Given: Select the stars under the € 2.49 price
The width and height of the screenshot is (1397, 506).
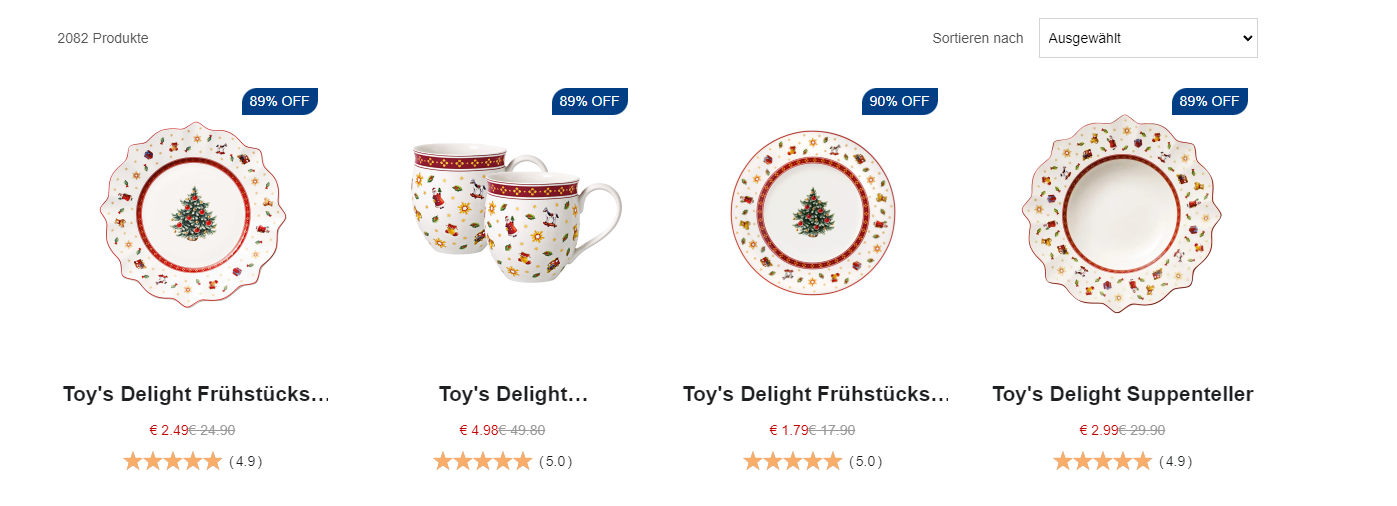Looking at the screenshot, I should 173,461.
